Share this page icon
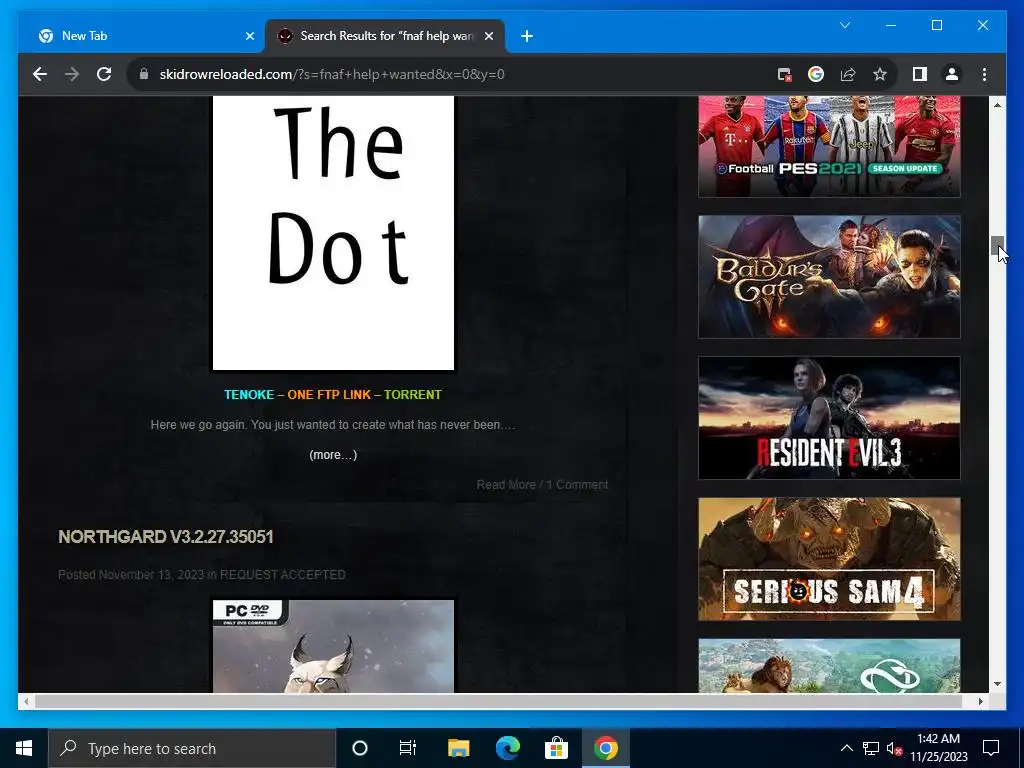 pos(848,74)
